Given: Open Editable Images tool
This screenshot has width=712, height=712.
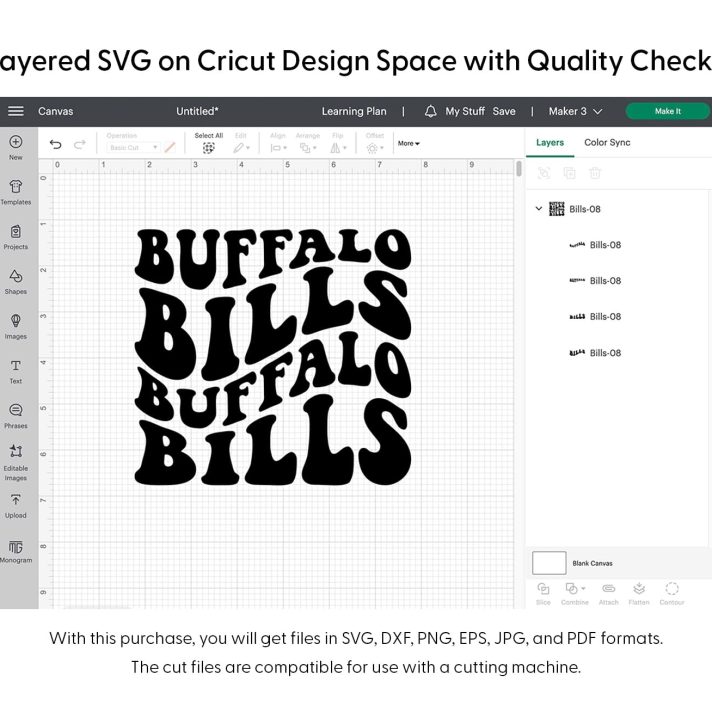Looking at the screenshot, I should click(x=15, y=462).
